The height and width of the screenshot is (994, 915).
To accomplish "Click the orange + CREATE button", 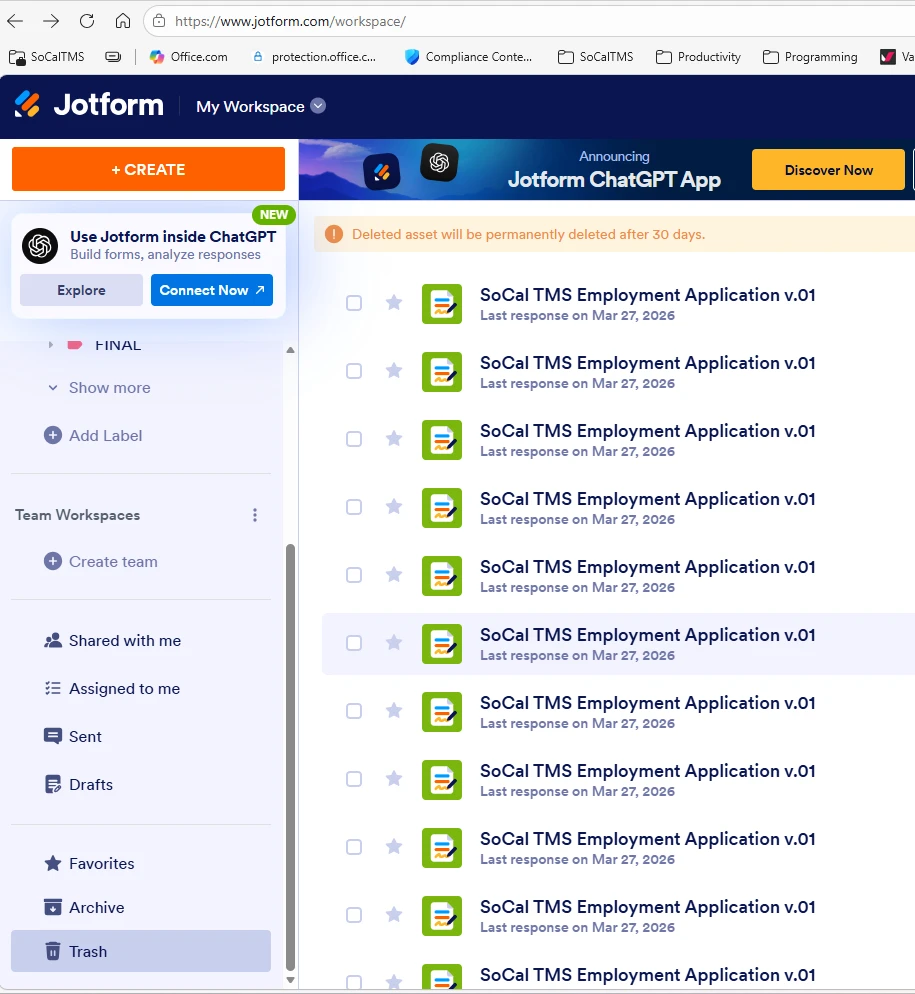I will pos(148,169).
